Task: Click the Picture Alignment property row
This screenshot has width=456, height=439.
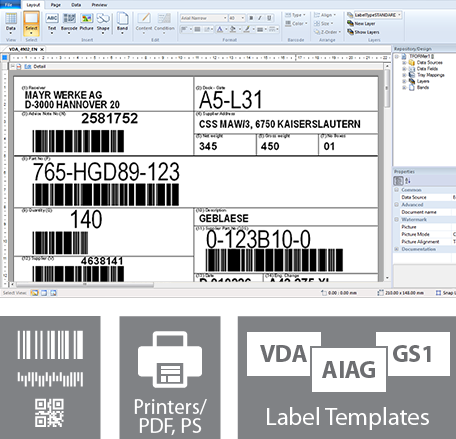Action: 424,242
